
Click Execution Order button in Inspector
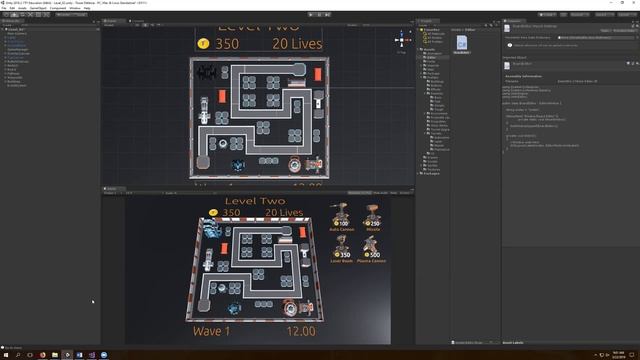click(624, 31)
